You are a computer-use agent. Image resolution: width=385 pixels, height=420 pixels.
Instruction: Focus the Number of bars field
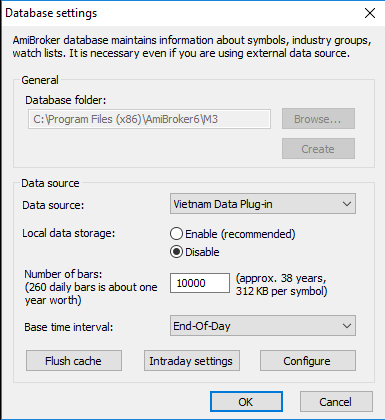(x=200, y=283)
